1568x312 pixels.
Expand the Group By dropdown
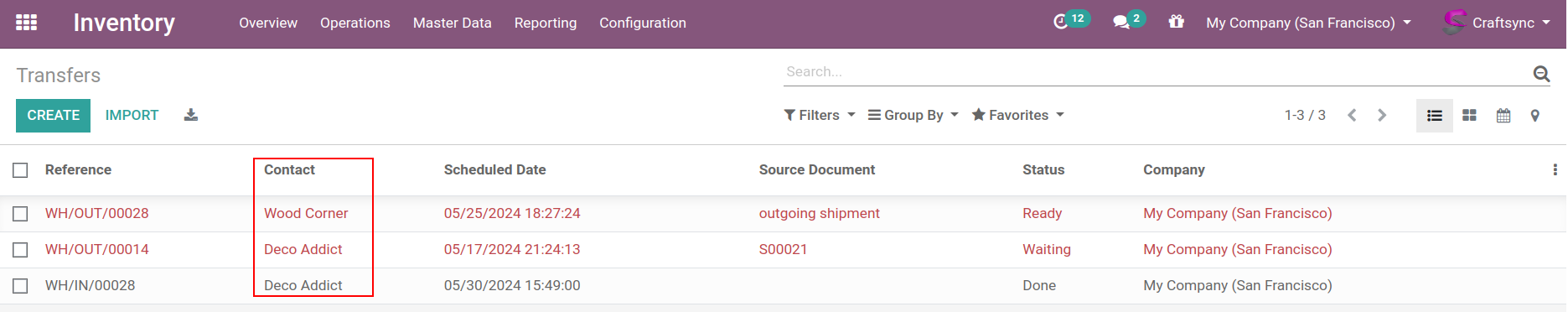pos(913,115)
